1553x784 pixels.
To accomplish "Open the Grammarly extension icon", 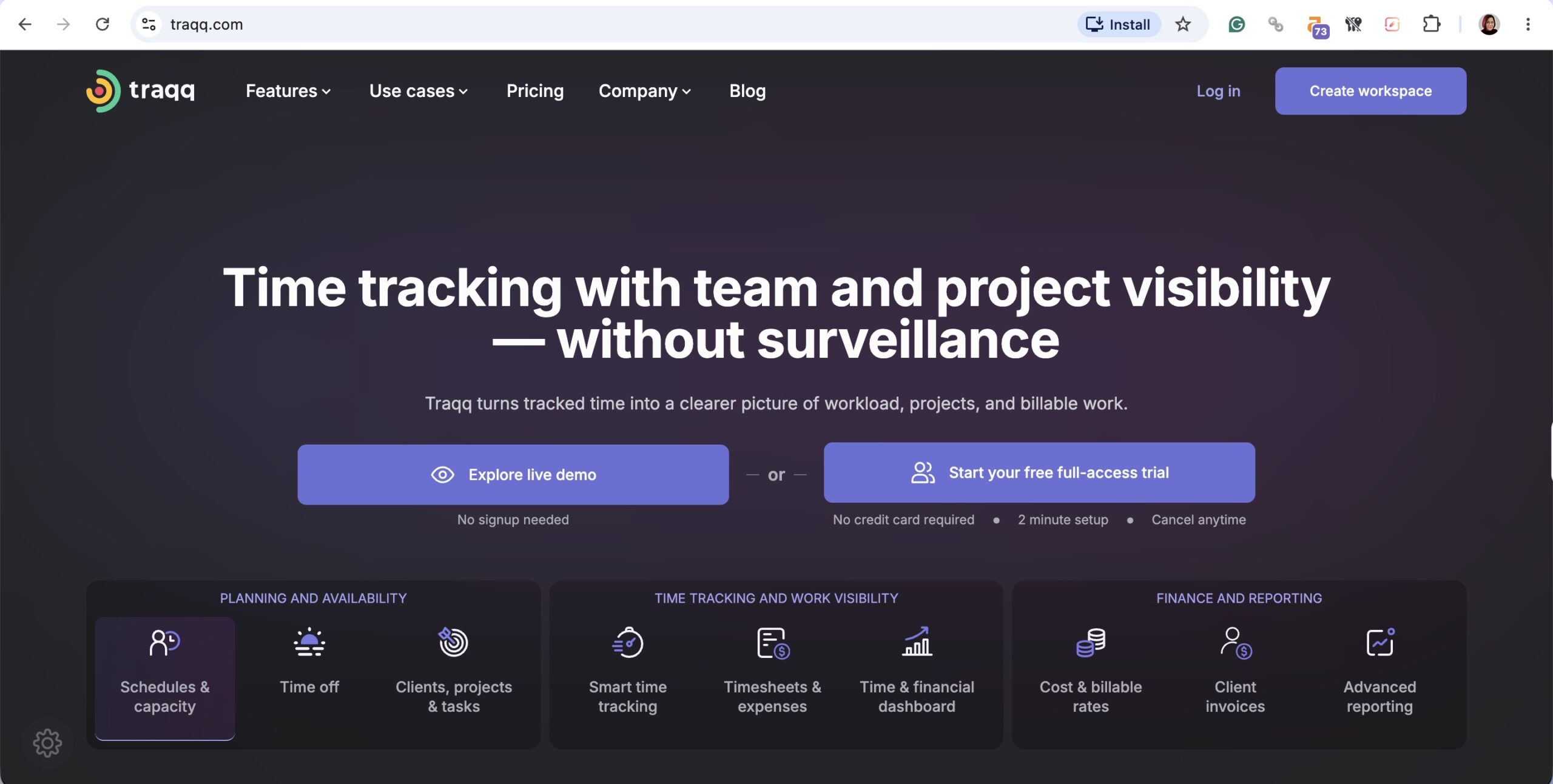I will (1236, 24).
